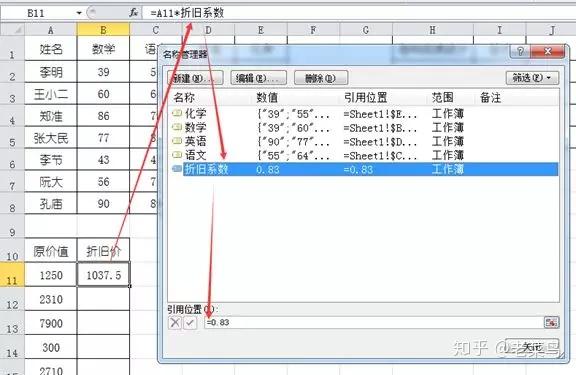
Task: Click cell A11 with value 1250
Action: (51, 275)
